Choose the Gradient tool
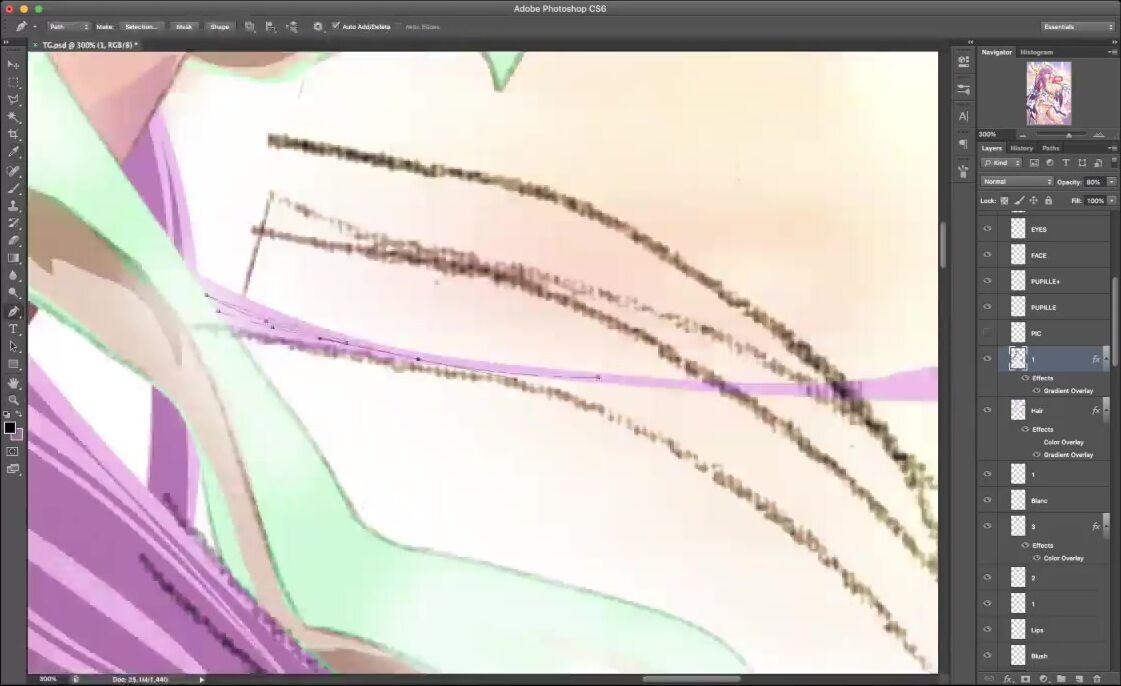This screenshot has height=686, width=1121. 13,258
